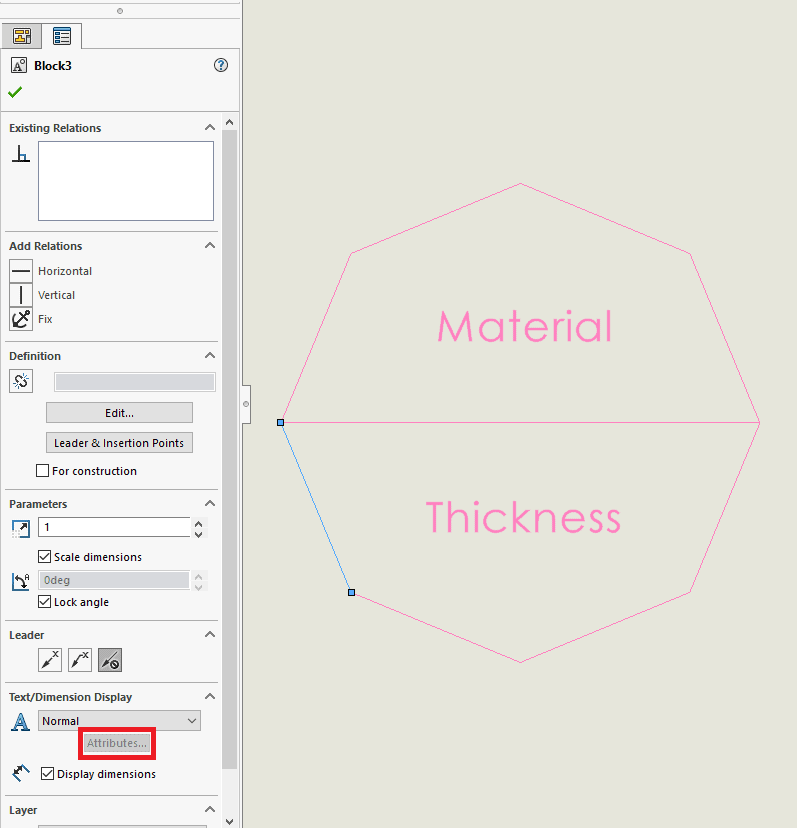Viewport: 797px width, 828px height.
Task: Click the Existing Relations list box
Action: point(126,181)
